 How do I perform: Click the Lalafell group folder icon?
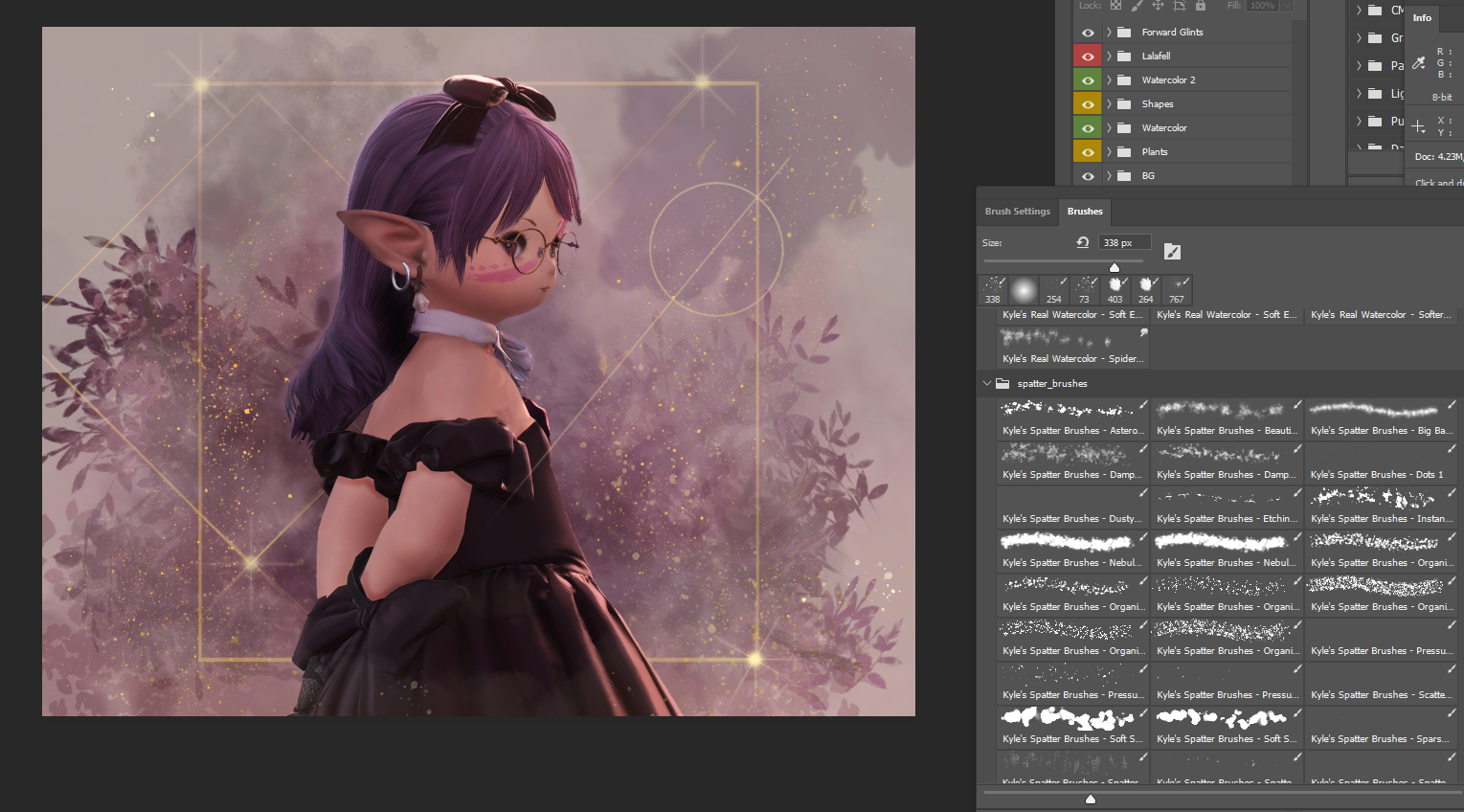1124,56
